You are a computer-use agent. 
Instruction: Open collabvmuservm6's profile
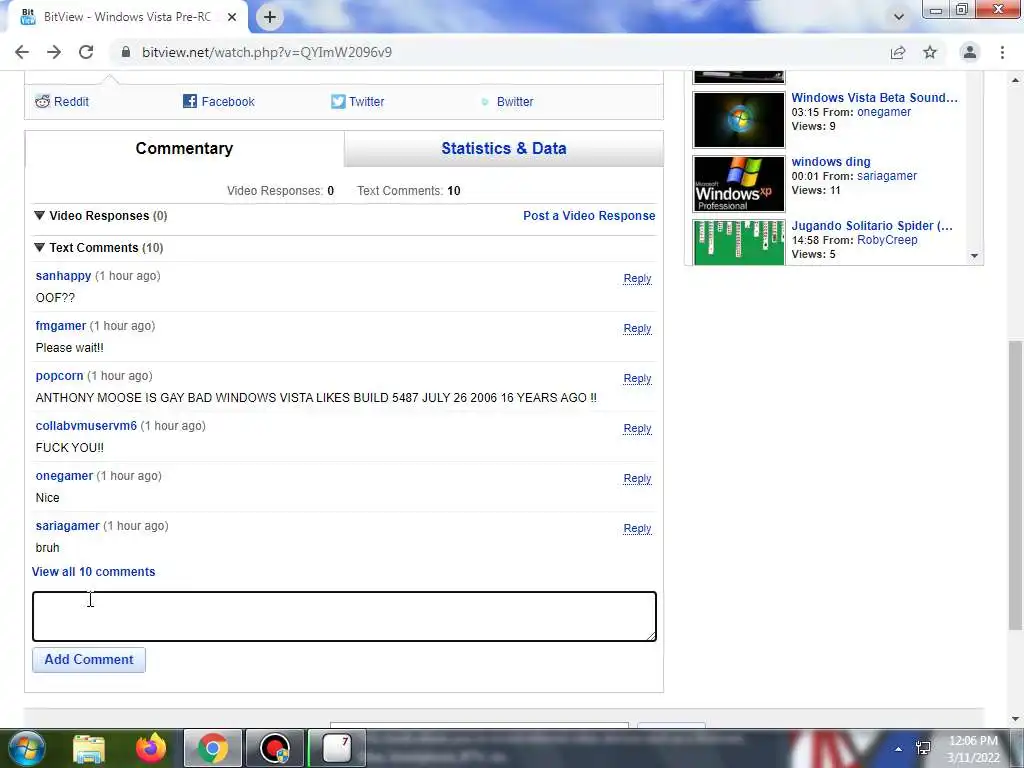coord(86,426)
